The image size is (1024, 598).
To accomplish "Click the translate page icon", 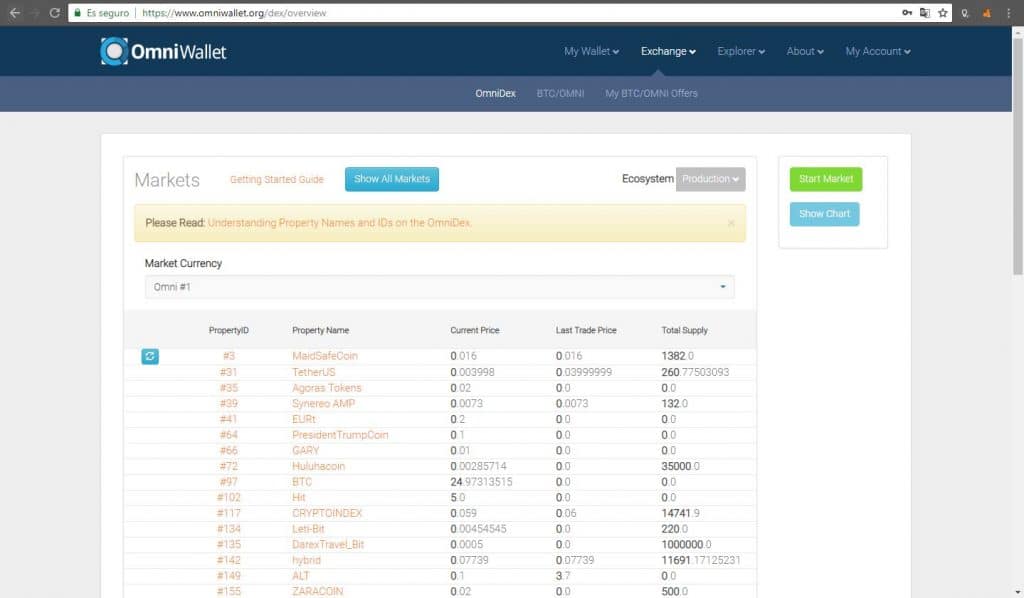I will tap(925, 12).
